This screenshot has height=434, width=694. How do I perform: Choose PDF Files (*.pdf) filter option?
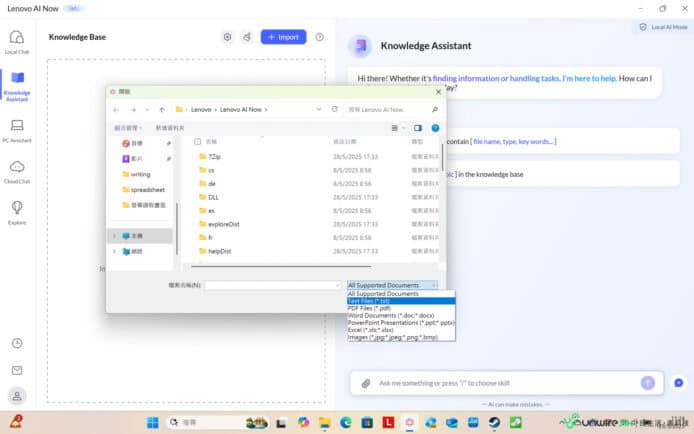pyautogui.click(x=401, y=308)
